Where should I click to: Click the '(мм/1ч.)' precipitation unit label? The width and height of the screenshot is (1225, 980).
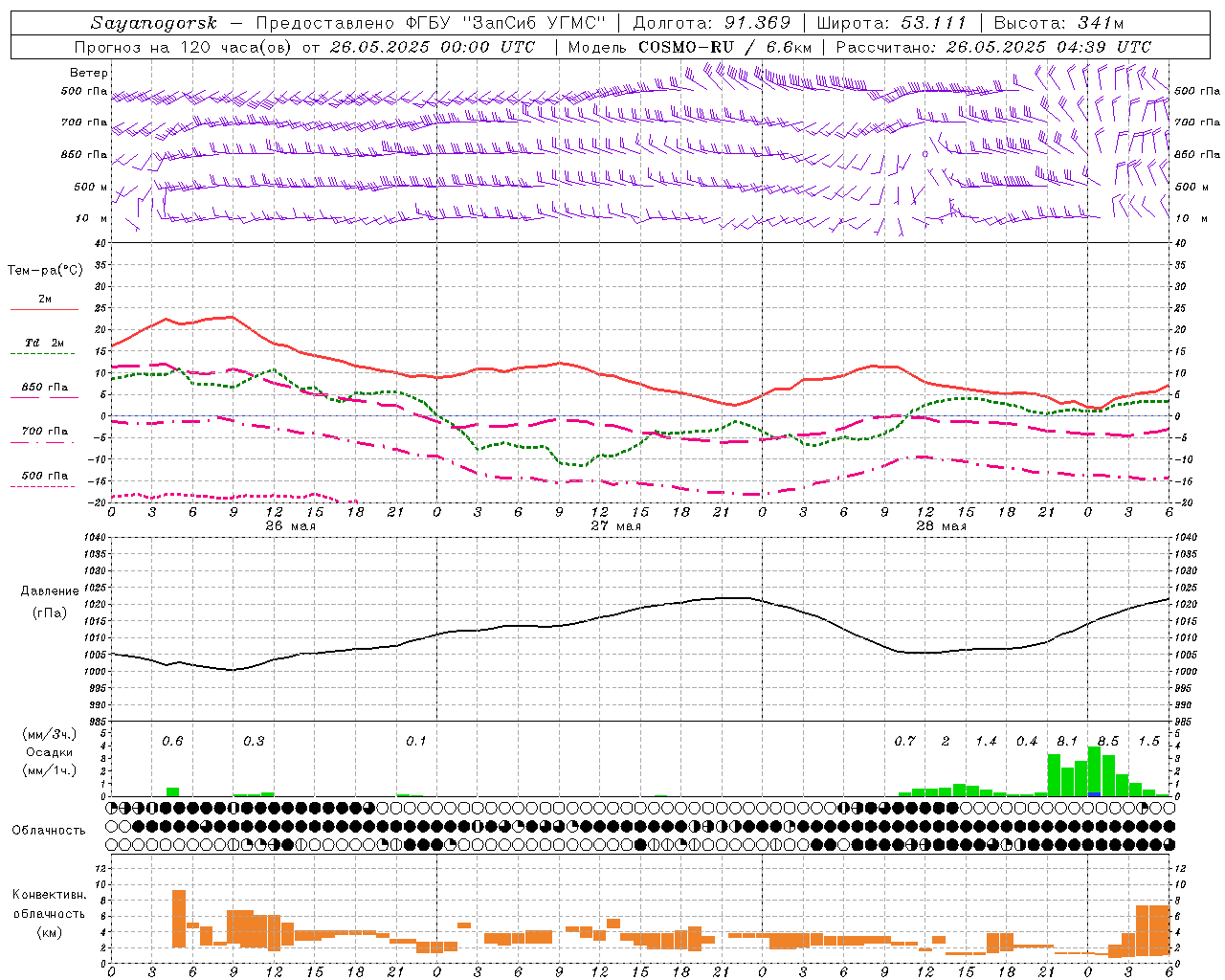tap(50, 770)
